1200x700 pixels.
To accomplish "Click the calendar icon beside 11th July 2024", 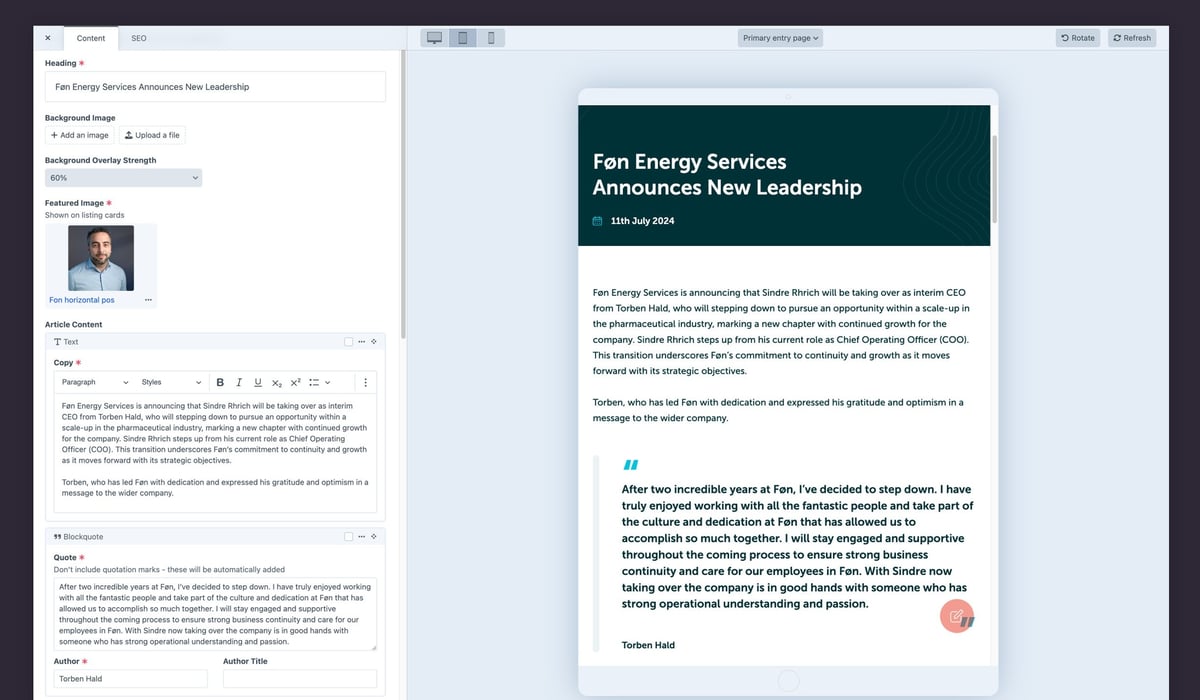I will (598, 221).
